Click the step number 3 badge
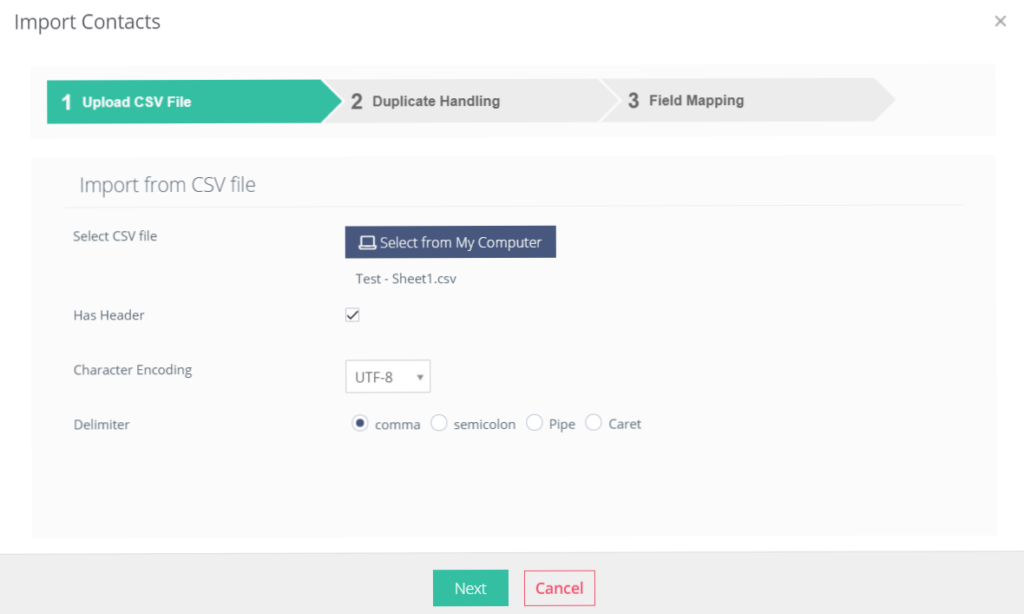 633,101
